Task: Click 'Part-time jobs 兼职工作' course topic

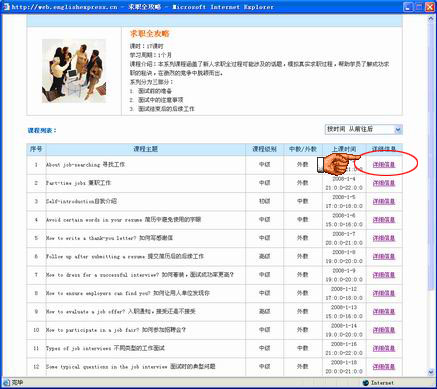Action: [x=78, y=183]
